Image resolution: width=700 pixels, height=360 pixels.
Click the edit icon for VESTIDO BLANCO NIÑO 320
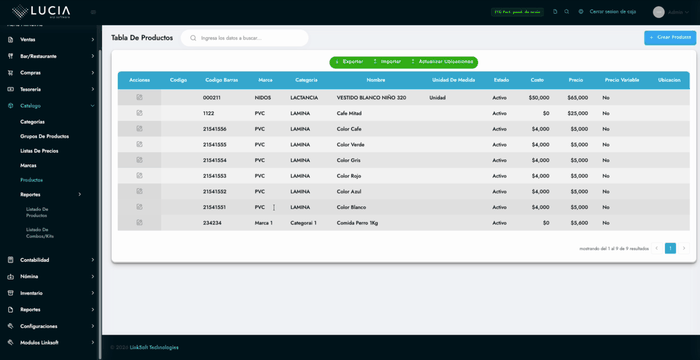click(139, 97)
